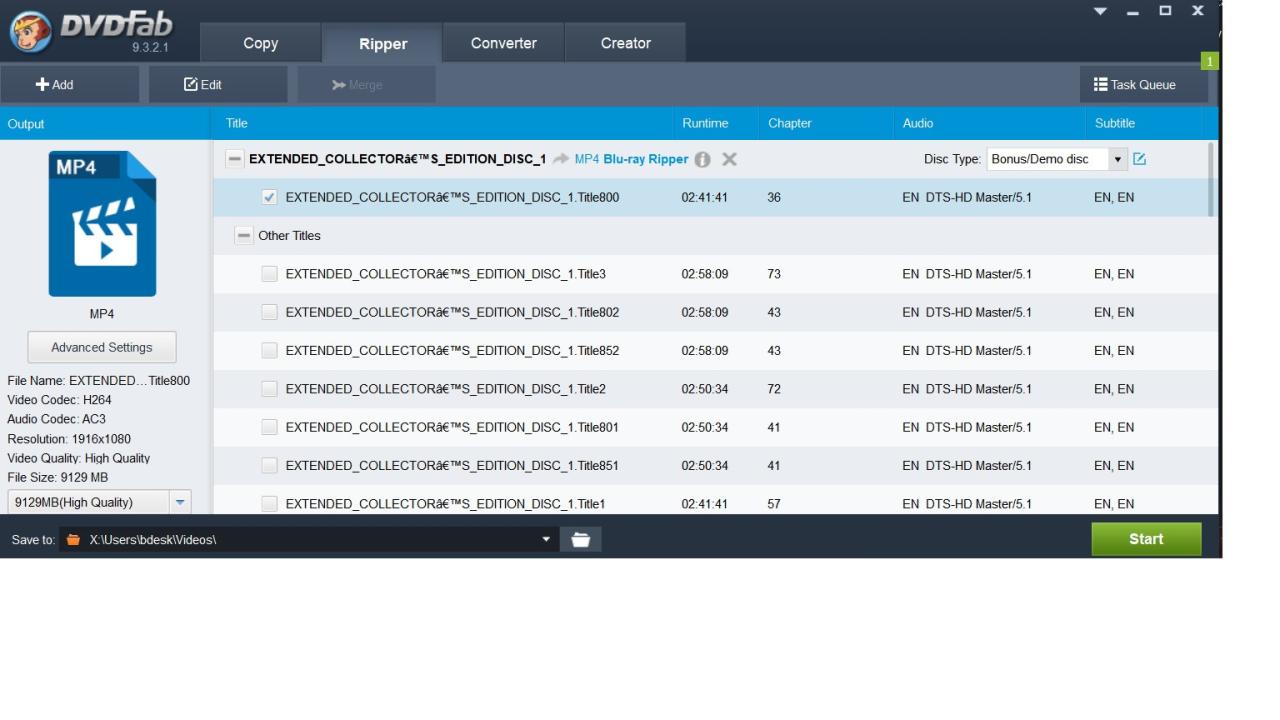The height and width of the screenshot is (720, 1280).
Task: Expand the 9129MB High Quality dropdown
Action: [x=180, y=502]
